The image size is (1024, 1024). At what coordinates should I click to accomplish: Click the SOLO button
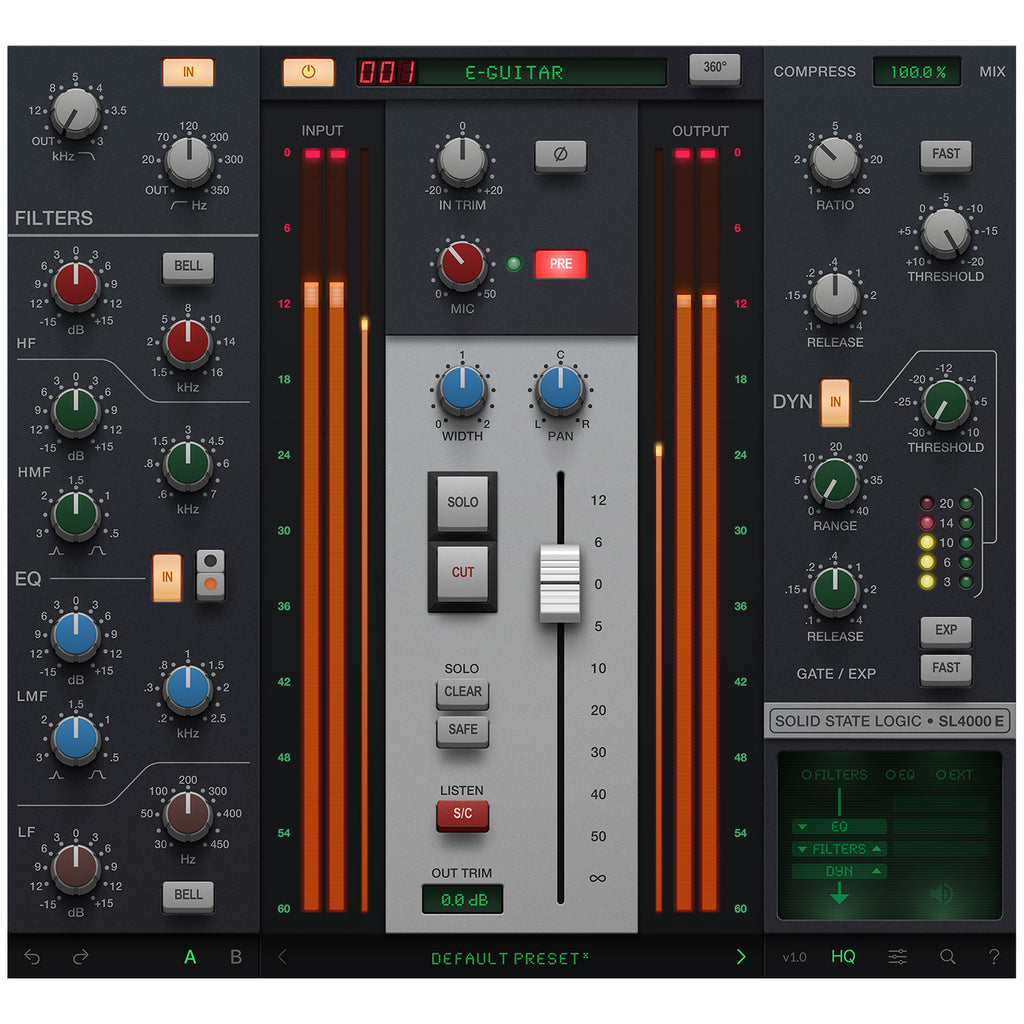[x=462, y=503]
